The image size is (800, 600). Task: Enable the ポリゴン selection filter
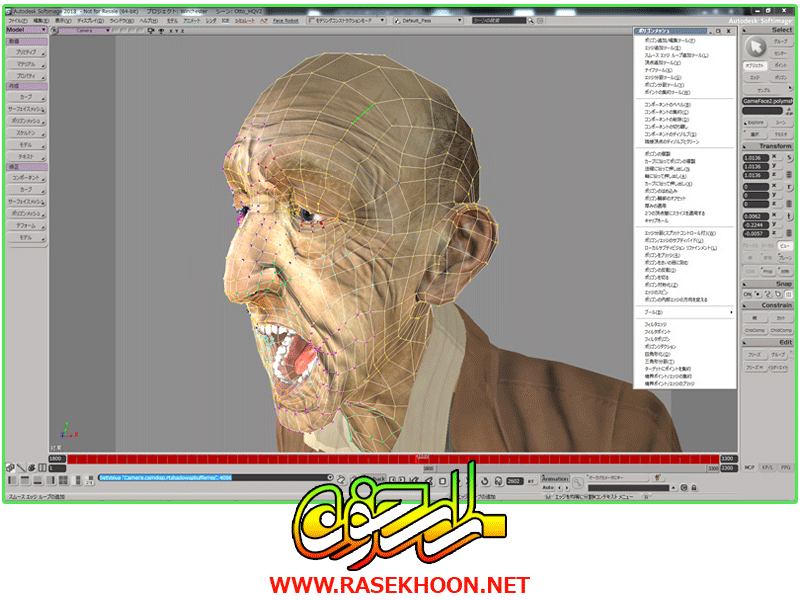[781, 78]
